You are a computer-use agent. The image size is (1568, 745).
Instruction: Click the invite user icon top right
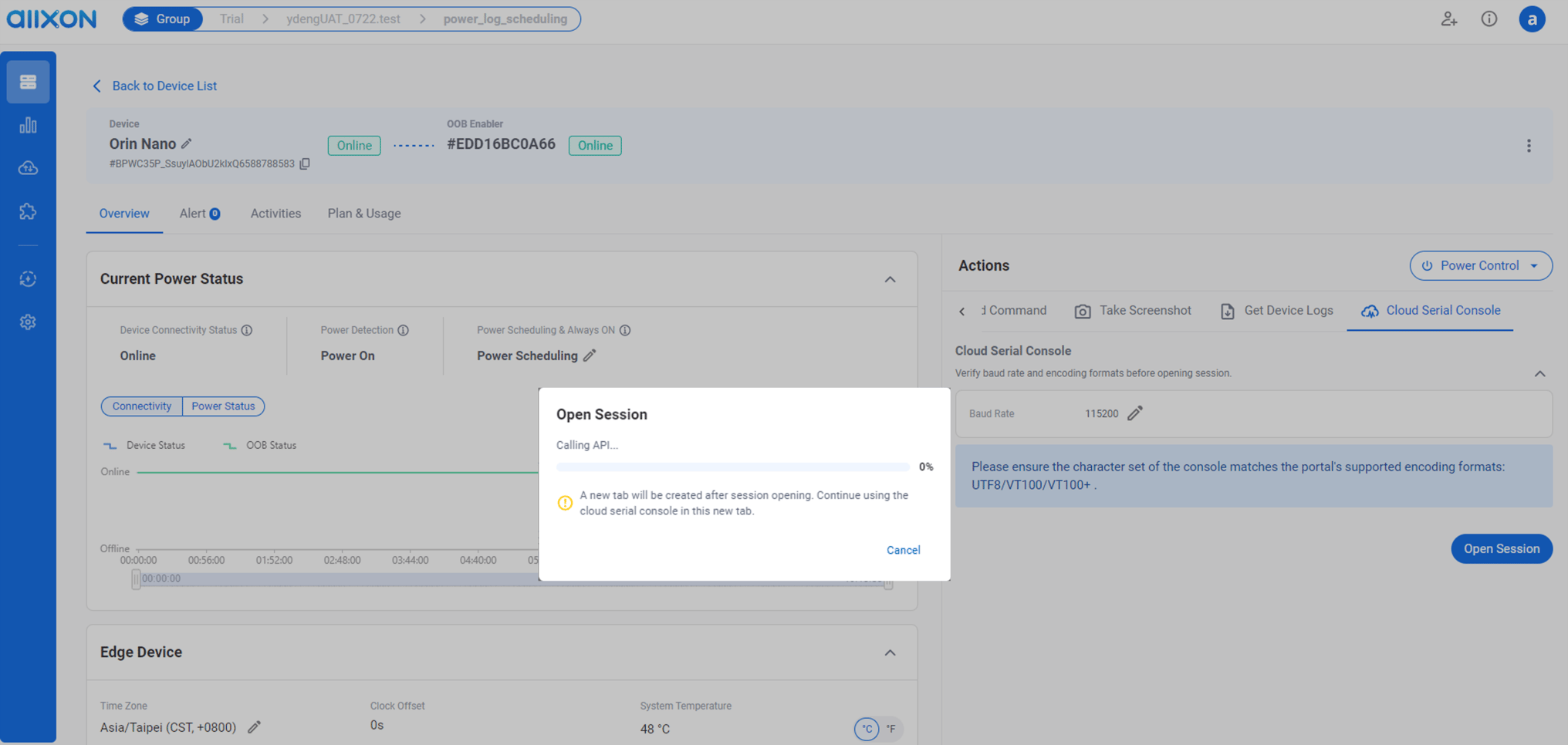tap(1449, 19)
